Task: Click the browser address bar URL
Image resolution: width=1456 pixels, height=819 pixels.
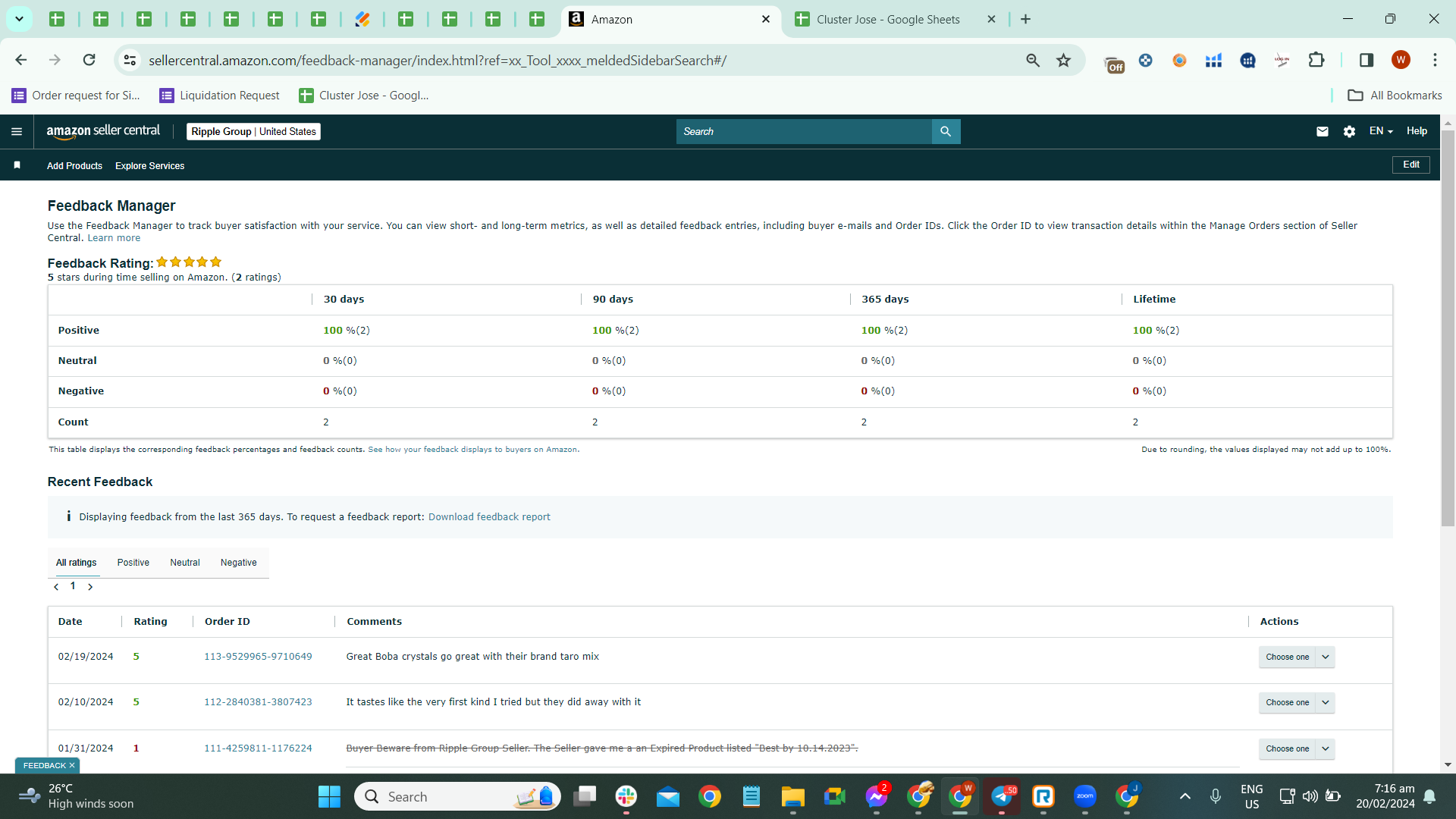Action: click(438, 60)
